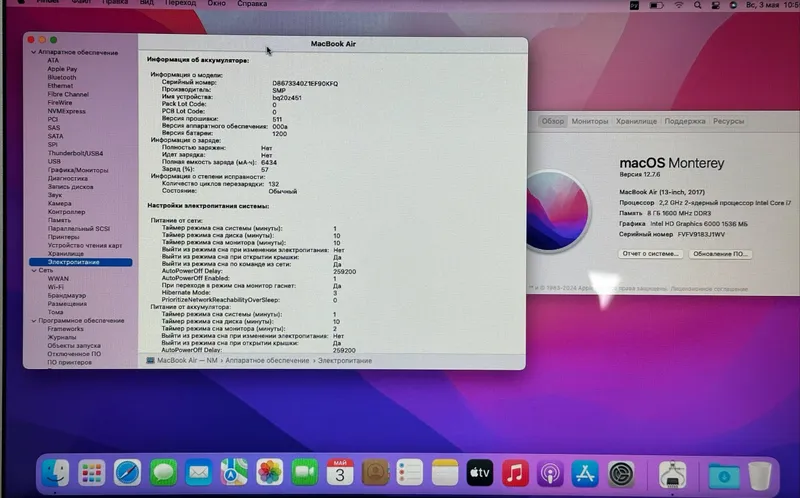Select Камера in sidebar

59,204
